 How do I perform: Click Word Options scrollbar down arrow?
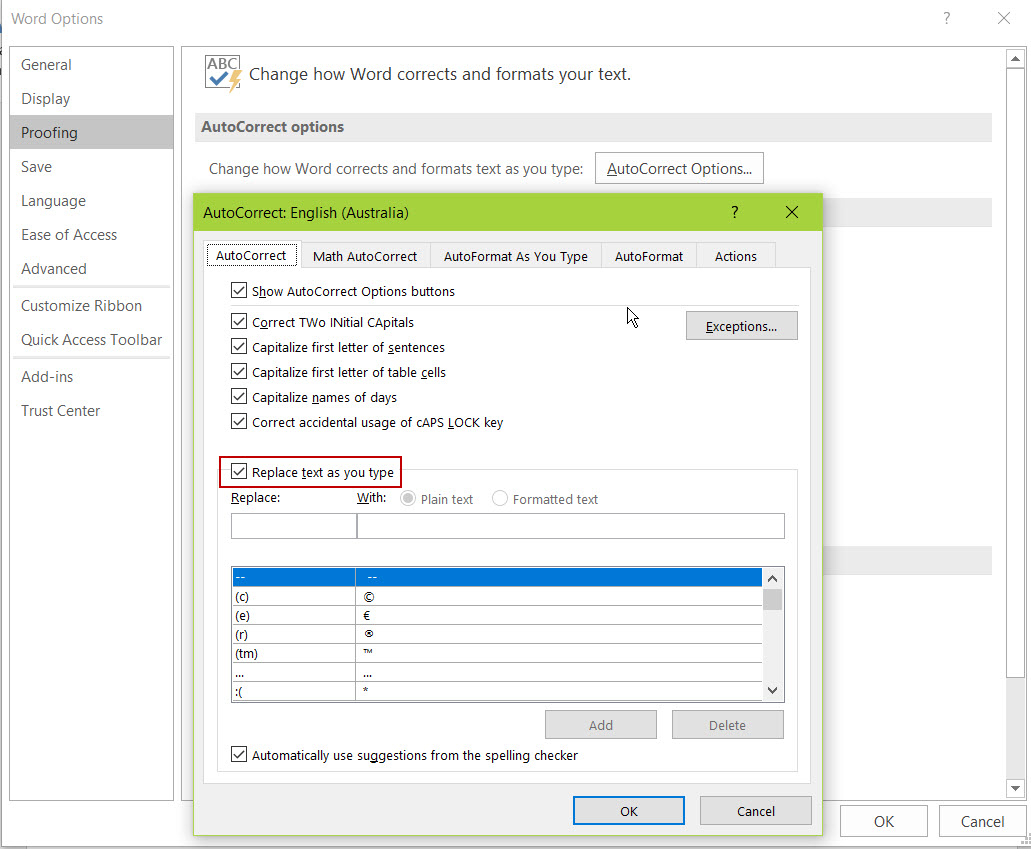coord(1015,788)
